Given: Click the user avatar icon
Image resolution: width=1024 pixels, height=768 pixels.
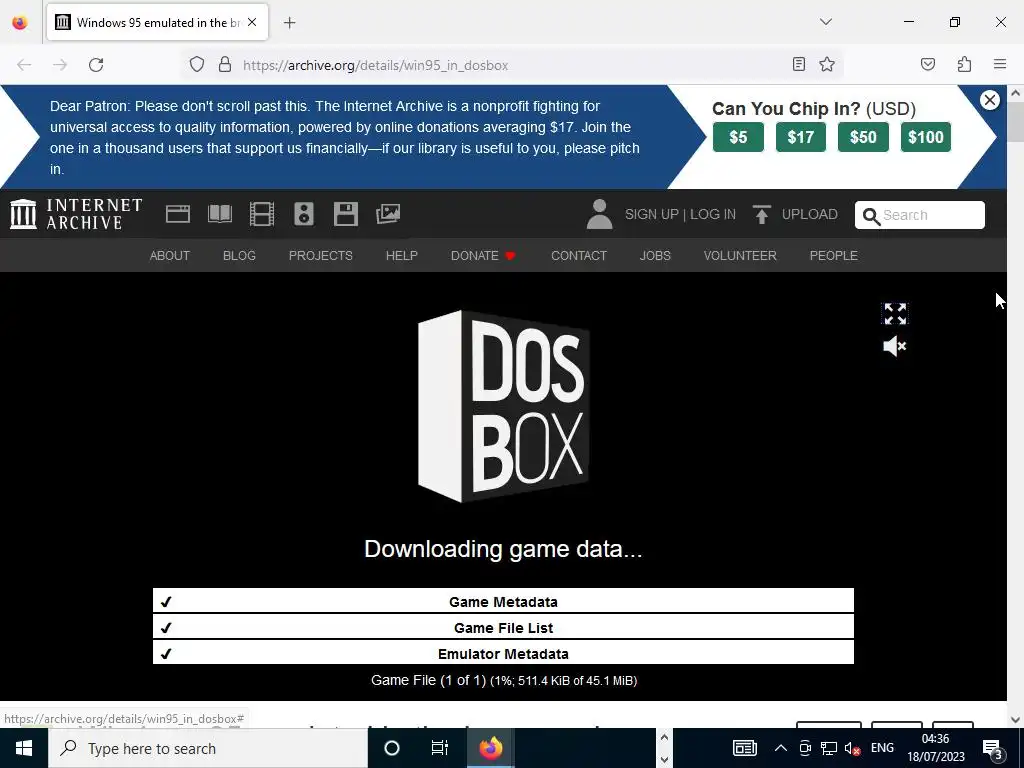Looking at the screenshot, I should 600,214.
